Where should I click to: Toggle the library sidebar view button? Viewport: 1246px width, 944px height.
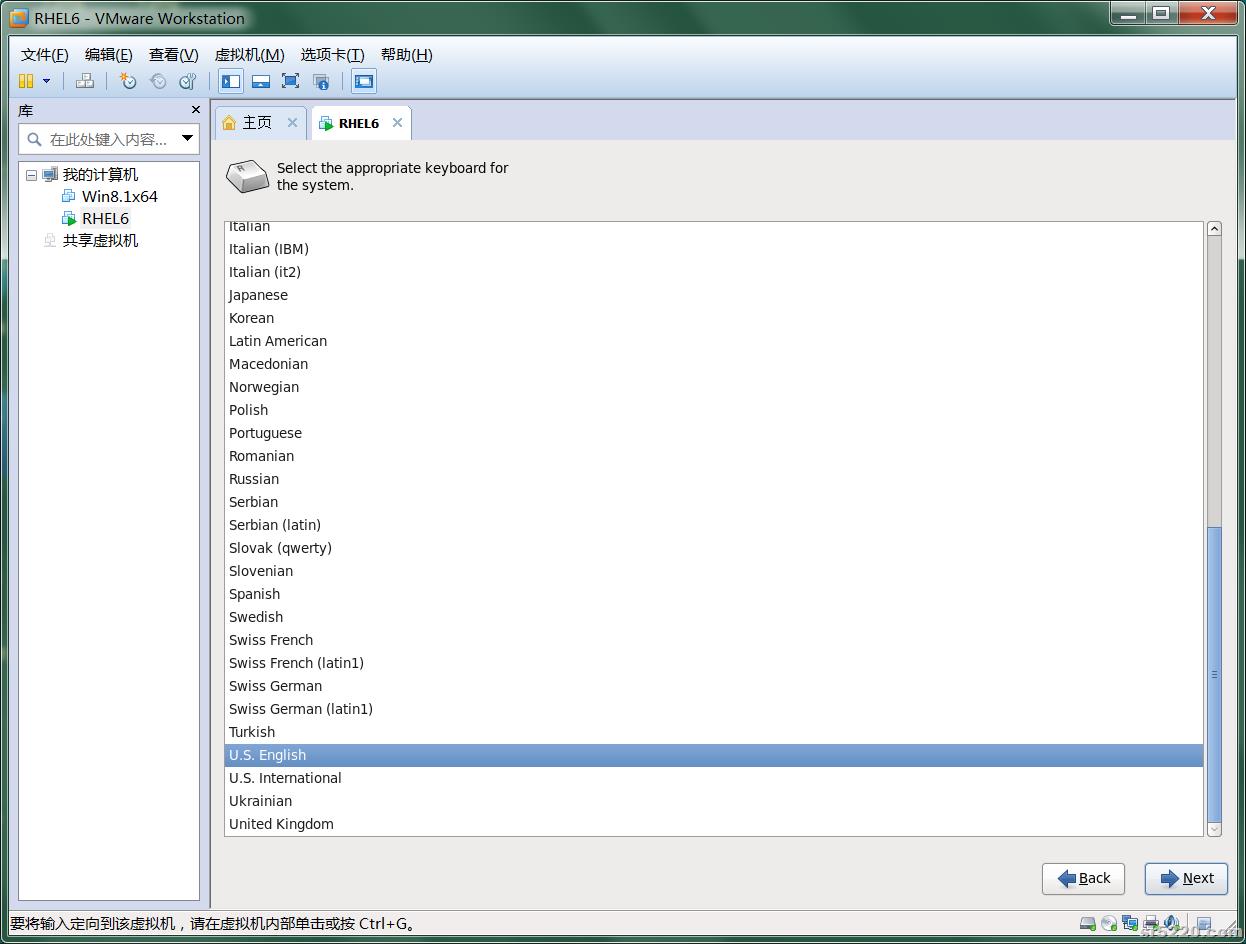[231, 82]
